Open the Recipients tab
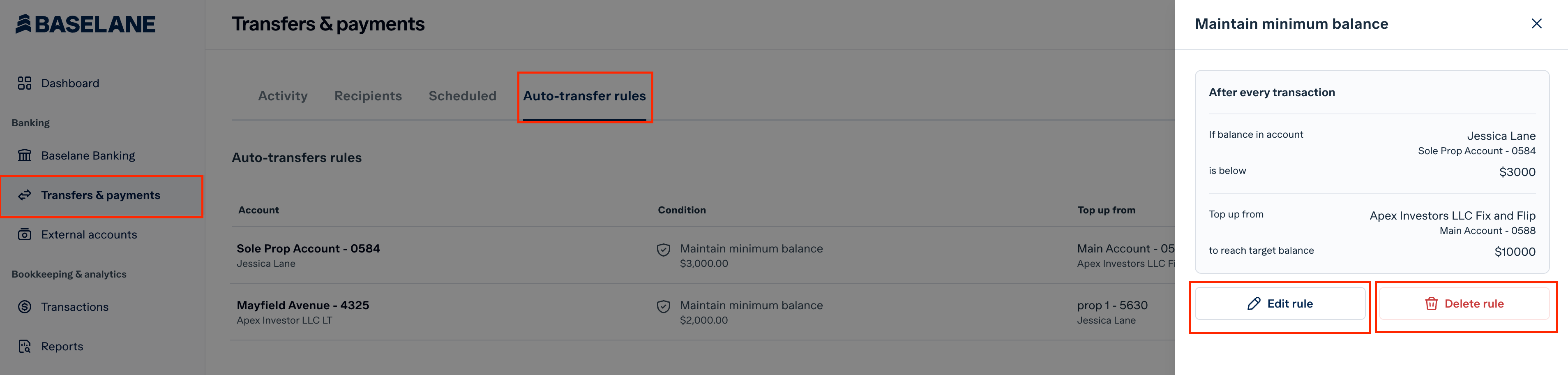Image resolution: width=1568 pixels, height=375 pixels. click(368, 96)
